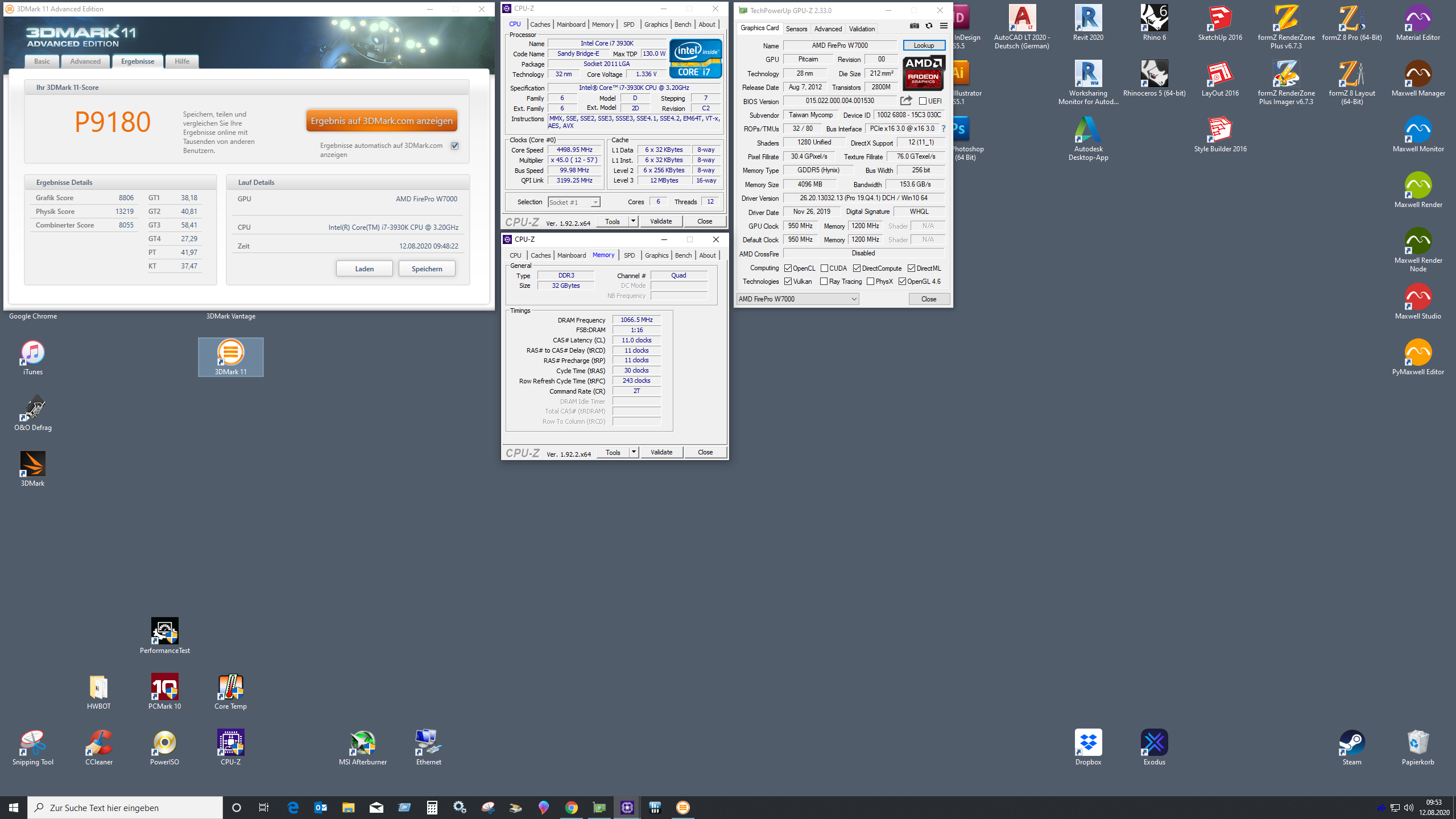Click the Chrome icon in the taskbar
Screen dimensions: 1456x819
(571, 808)
